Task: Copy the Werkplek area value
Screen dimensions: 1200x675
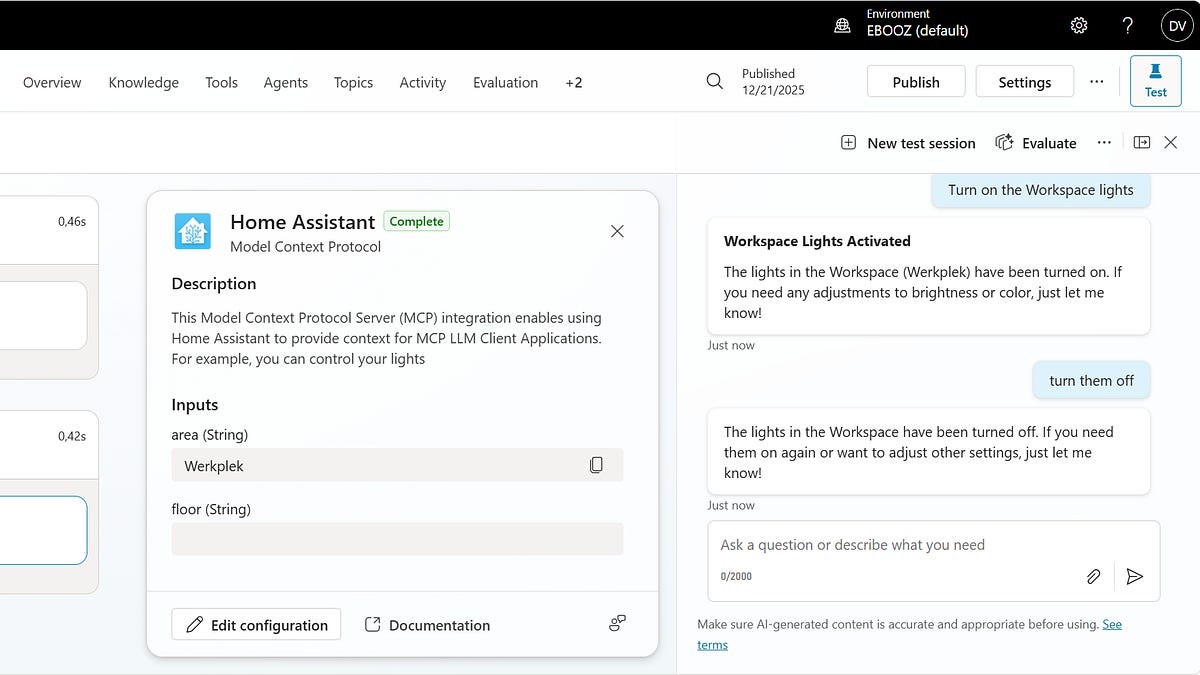Action: tap(596, 465)
